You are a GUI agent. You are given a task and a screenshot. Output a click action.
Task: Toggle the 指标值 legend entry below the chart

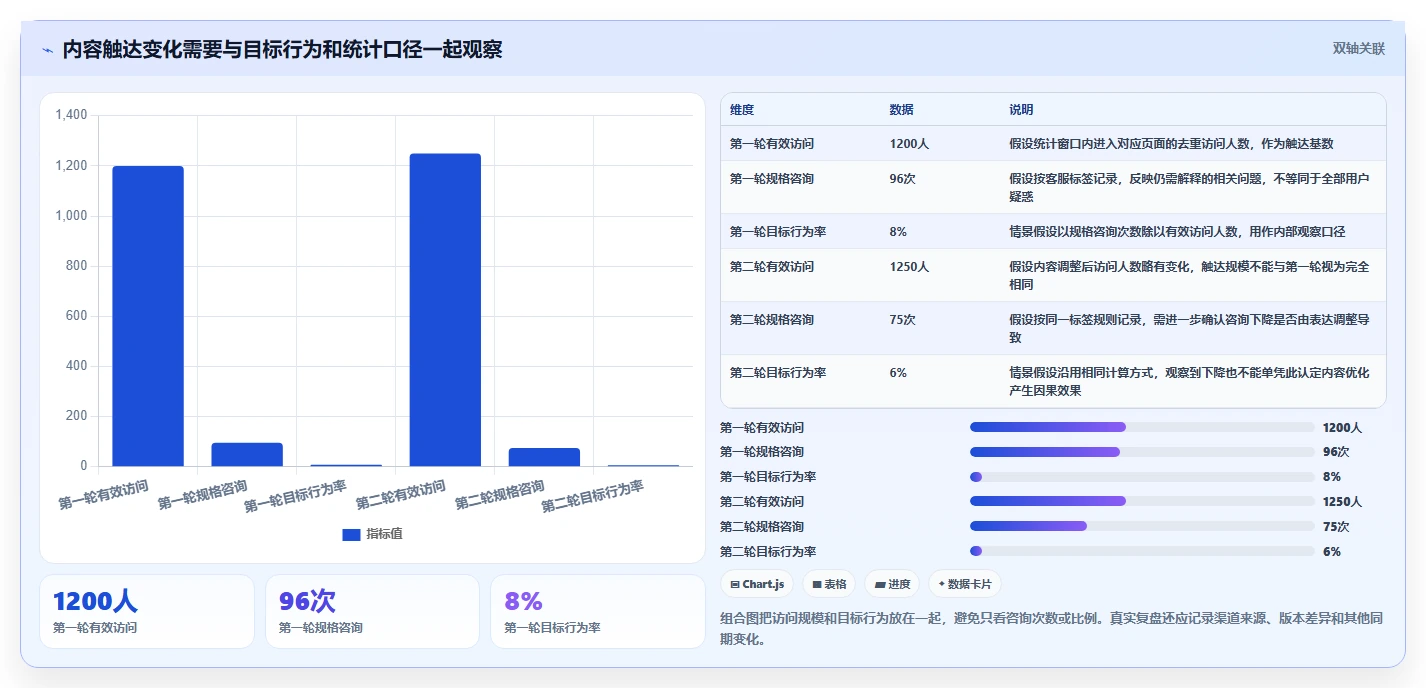372,534
